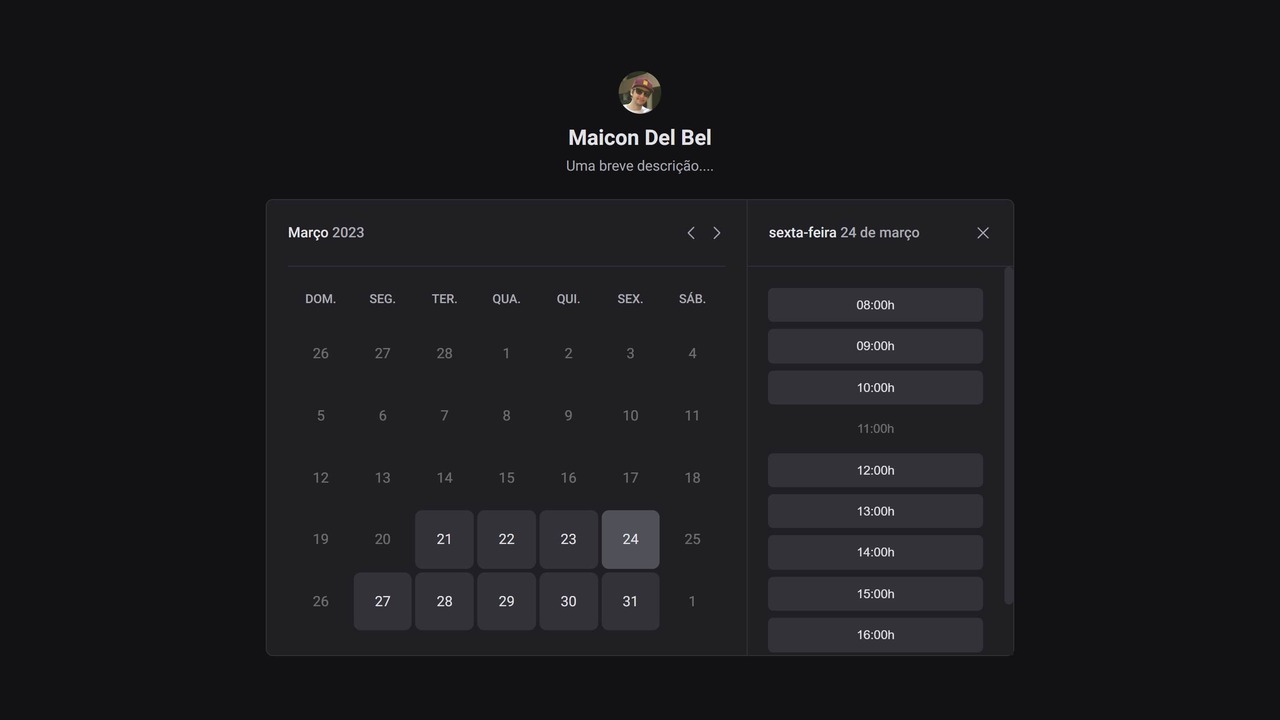Choose the highlighted day 24
Viewport: 1280px width, 720px height.
630,539
